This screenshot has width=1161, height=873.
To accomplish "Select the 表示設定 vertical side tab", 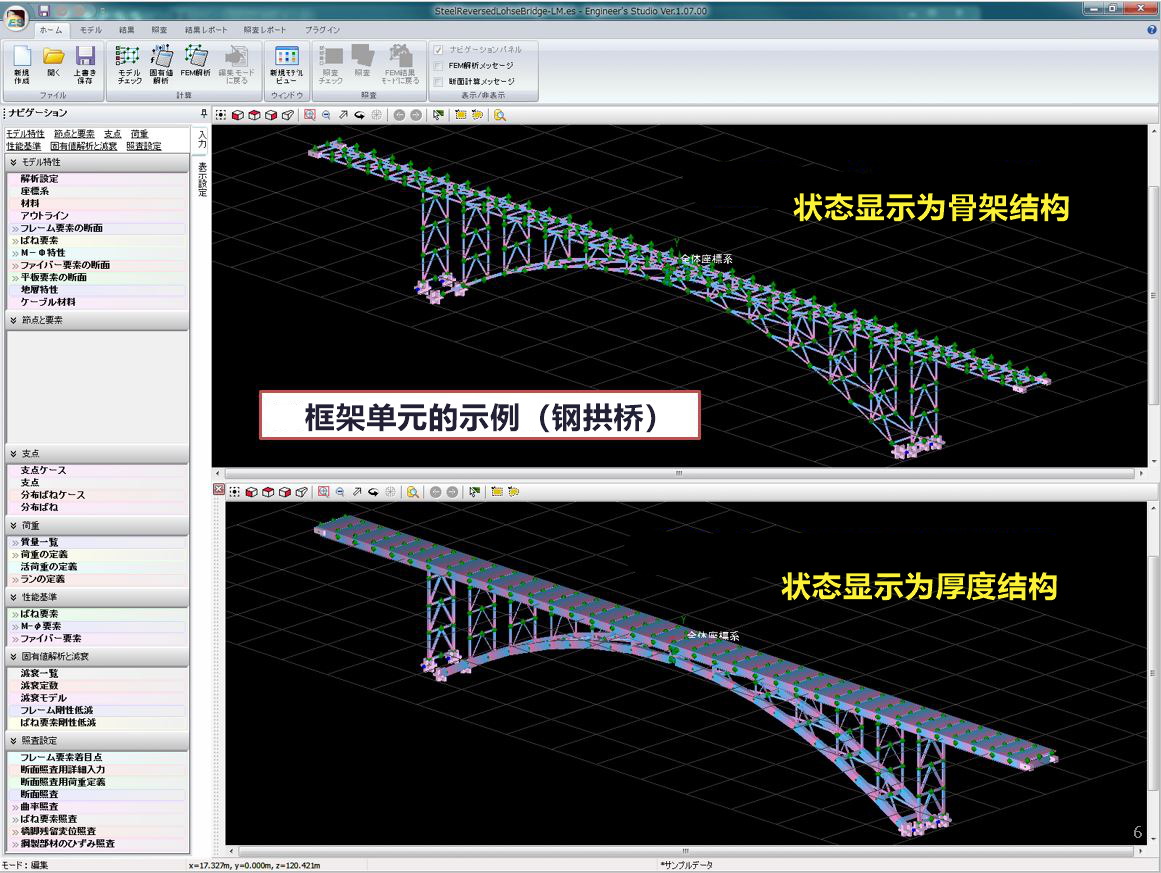I will coord(201,179).
